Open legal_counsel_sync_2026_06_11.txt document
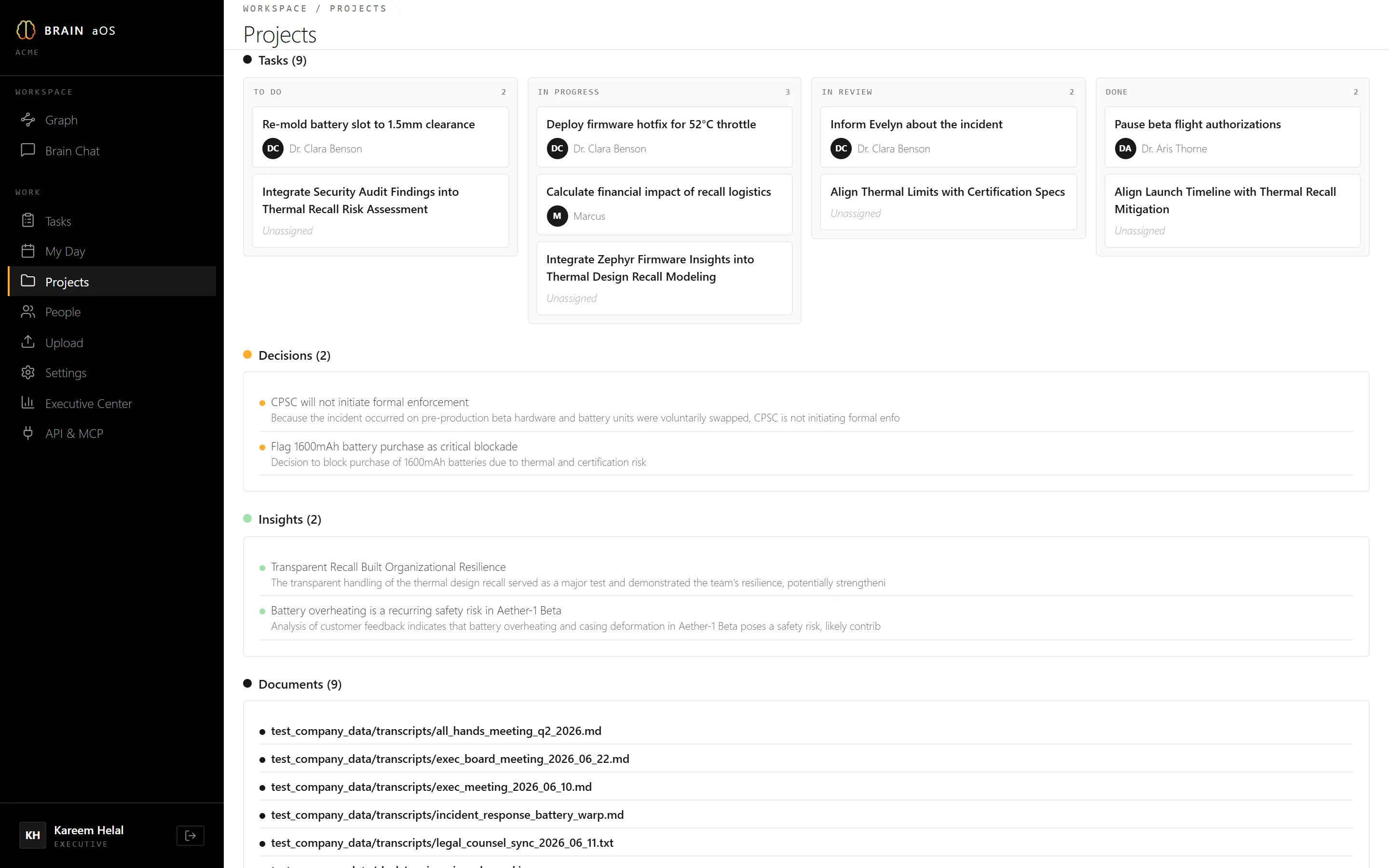 coord(806,843)
